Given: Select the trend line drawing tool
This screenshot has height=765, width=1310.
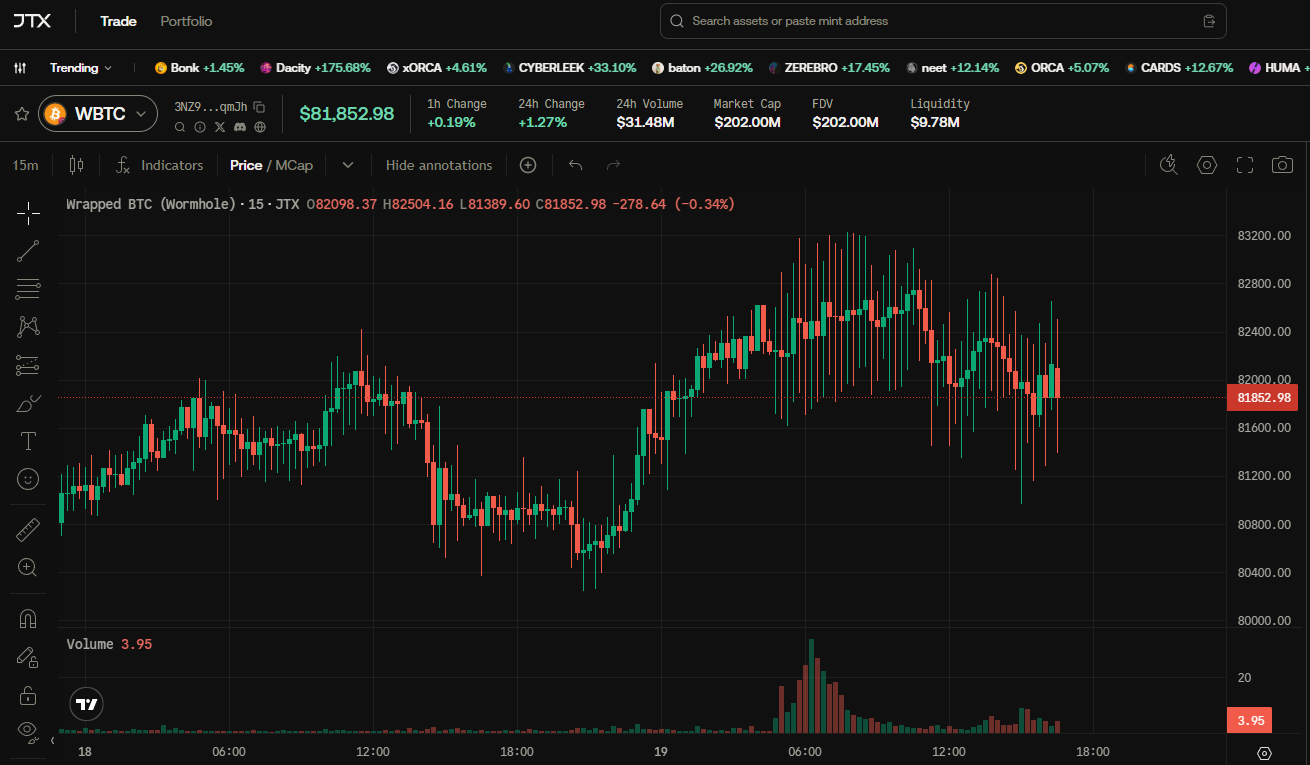Looking at the screenshot, I should [x=28, y=251].
